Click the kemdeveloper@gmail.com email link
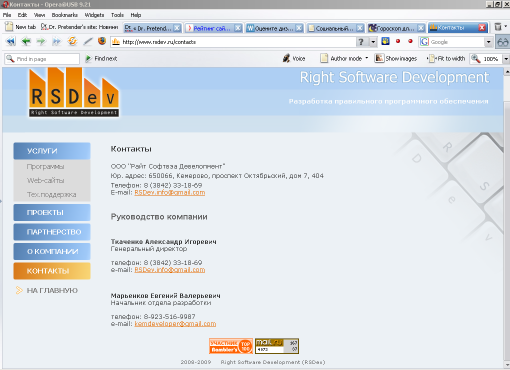510x370 pixels. click(x=175, y=324)
